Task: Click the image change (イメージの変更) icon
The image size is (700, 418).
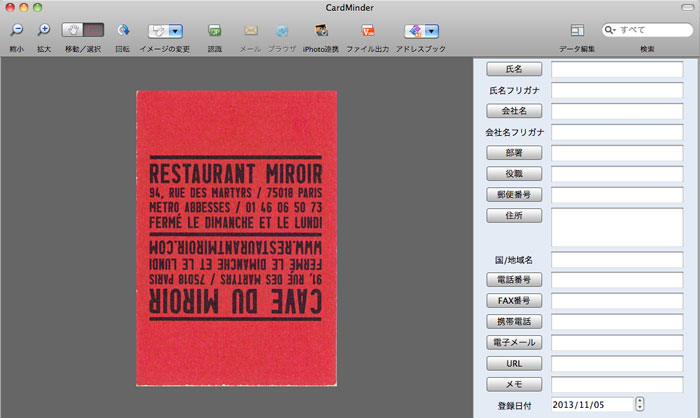Action: click(158, 31)
